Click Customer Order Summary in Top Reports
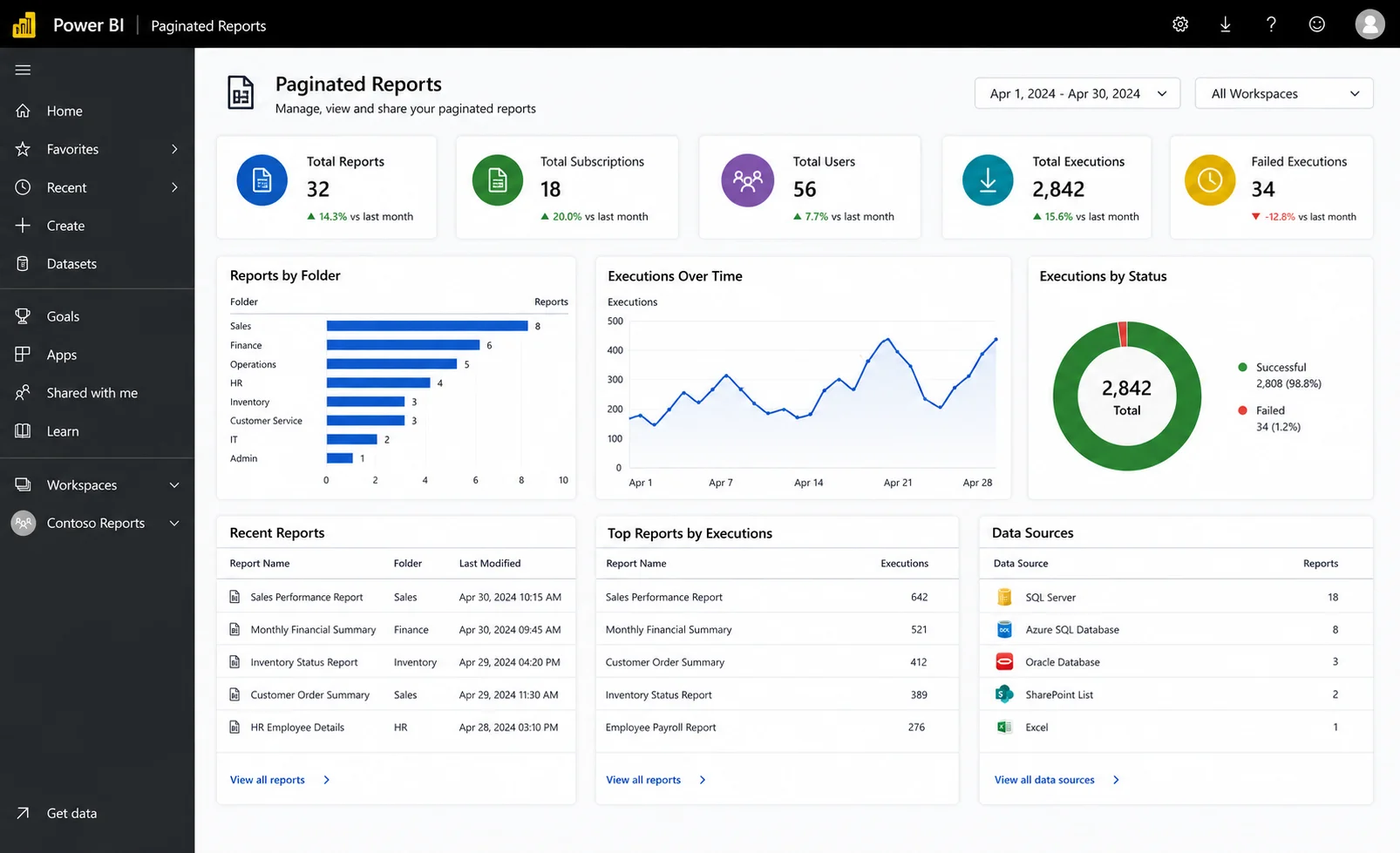Screen dimensions: 1400x853 (x=665, y=662)
